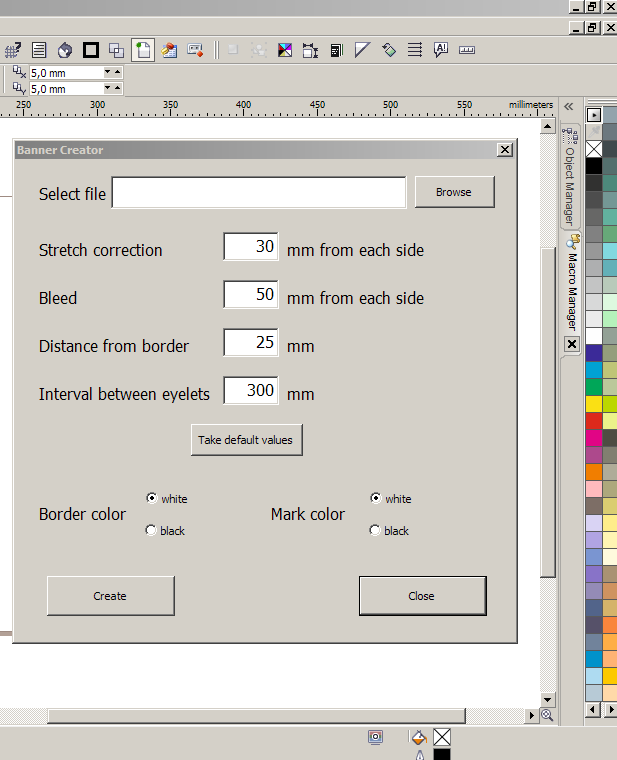The height and width of the screenshot is (760, 617).
Task: Click the Create button
Action: point(111,596)
